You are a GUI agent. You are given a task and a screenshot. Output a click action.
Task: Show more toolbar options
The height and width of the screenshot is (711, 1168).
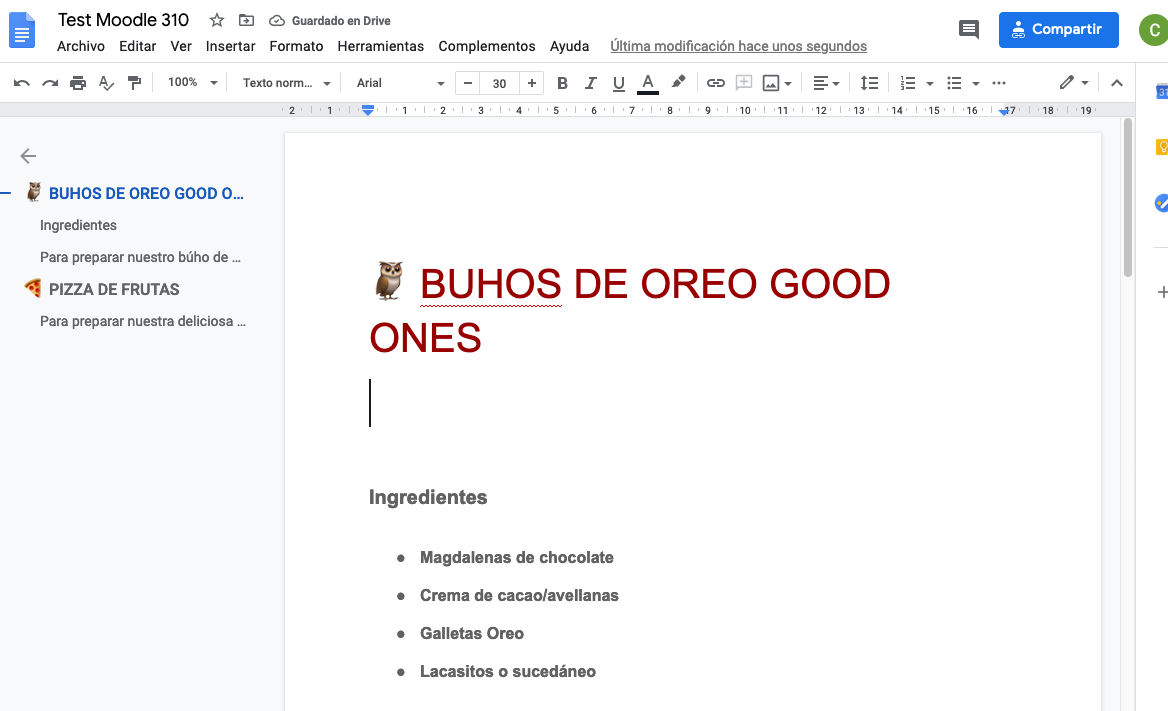tap(999, 83)
